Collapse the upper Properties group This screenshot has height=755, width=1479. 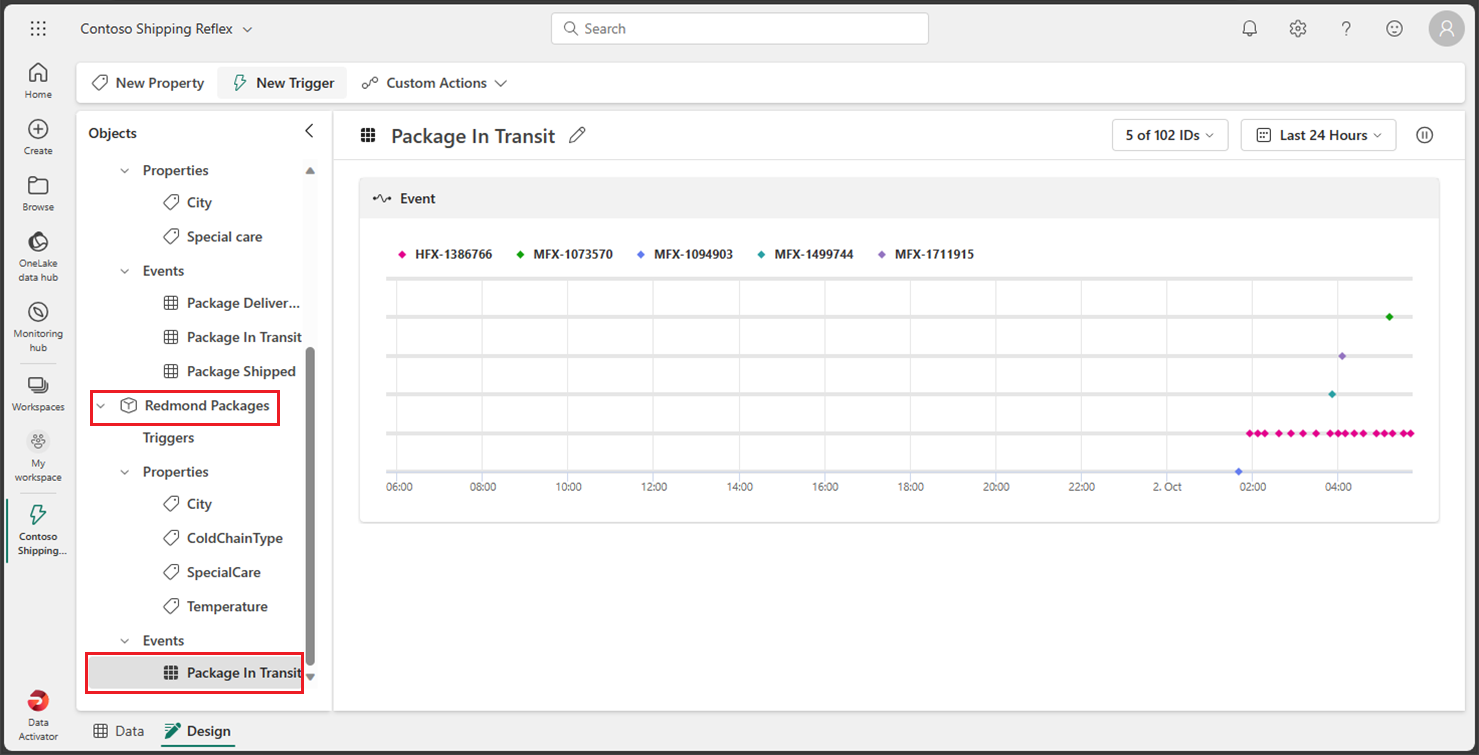125,170
